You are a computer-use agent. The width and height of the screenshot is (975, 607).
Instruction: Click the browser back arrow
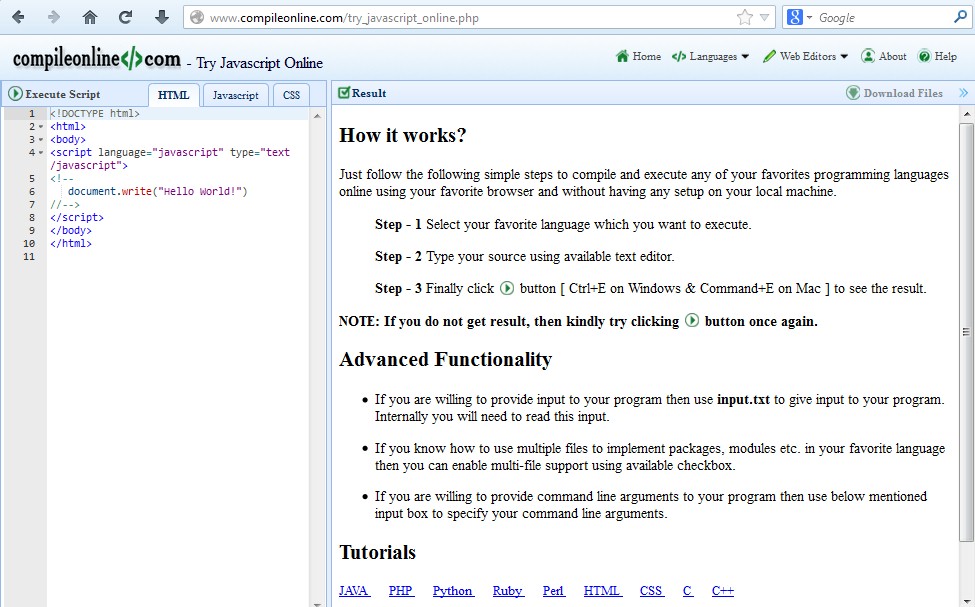click(x=18, y=17)
